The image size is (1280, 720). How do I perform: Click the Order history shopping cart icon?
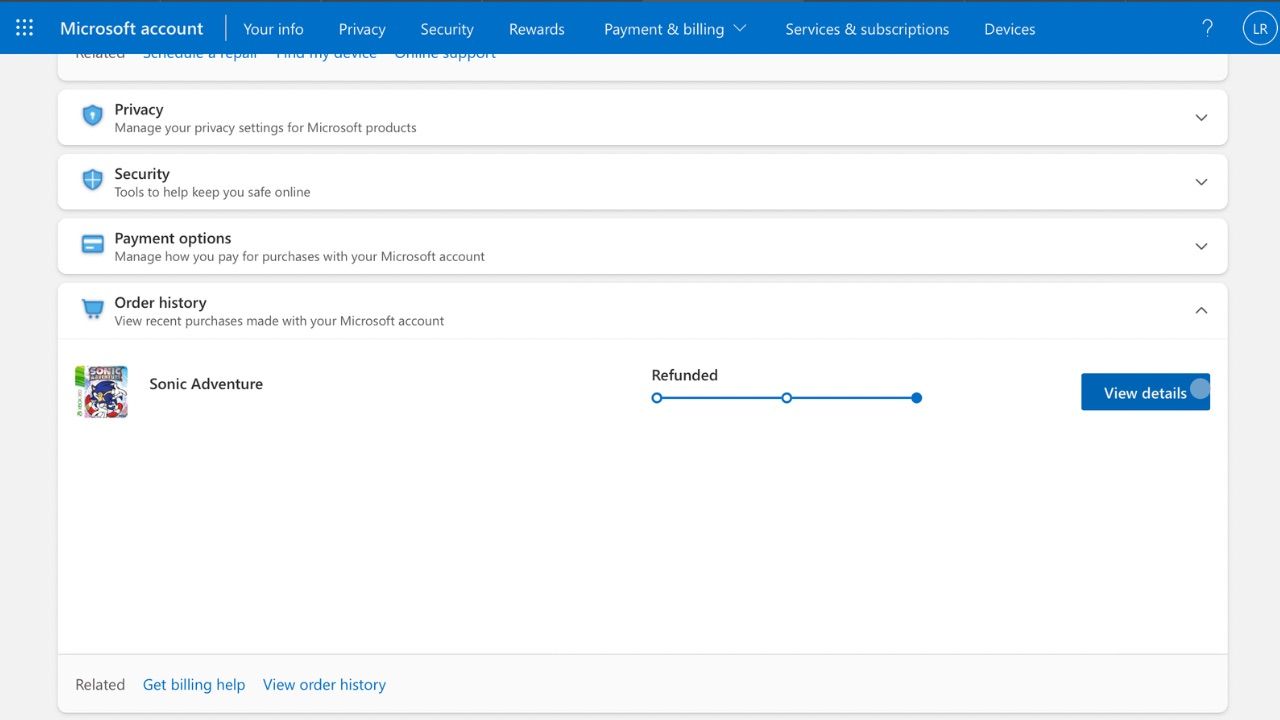click(92, 310)
